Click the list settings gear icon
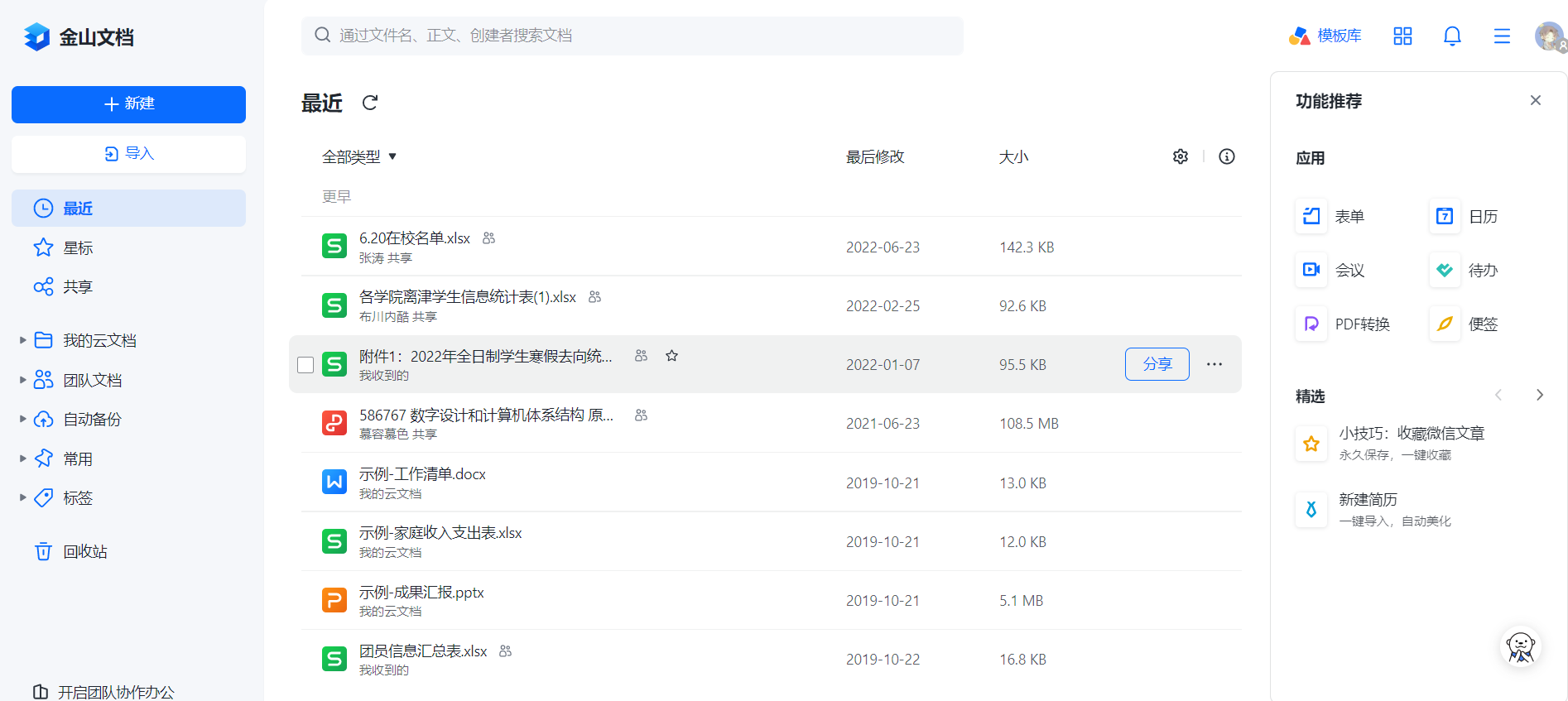Image resolution: width=1568 pixels, height=701 pixels. pos(1181,156)
